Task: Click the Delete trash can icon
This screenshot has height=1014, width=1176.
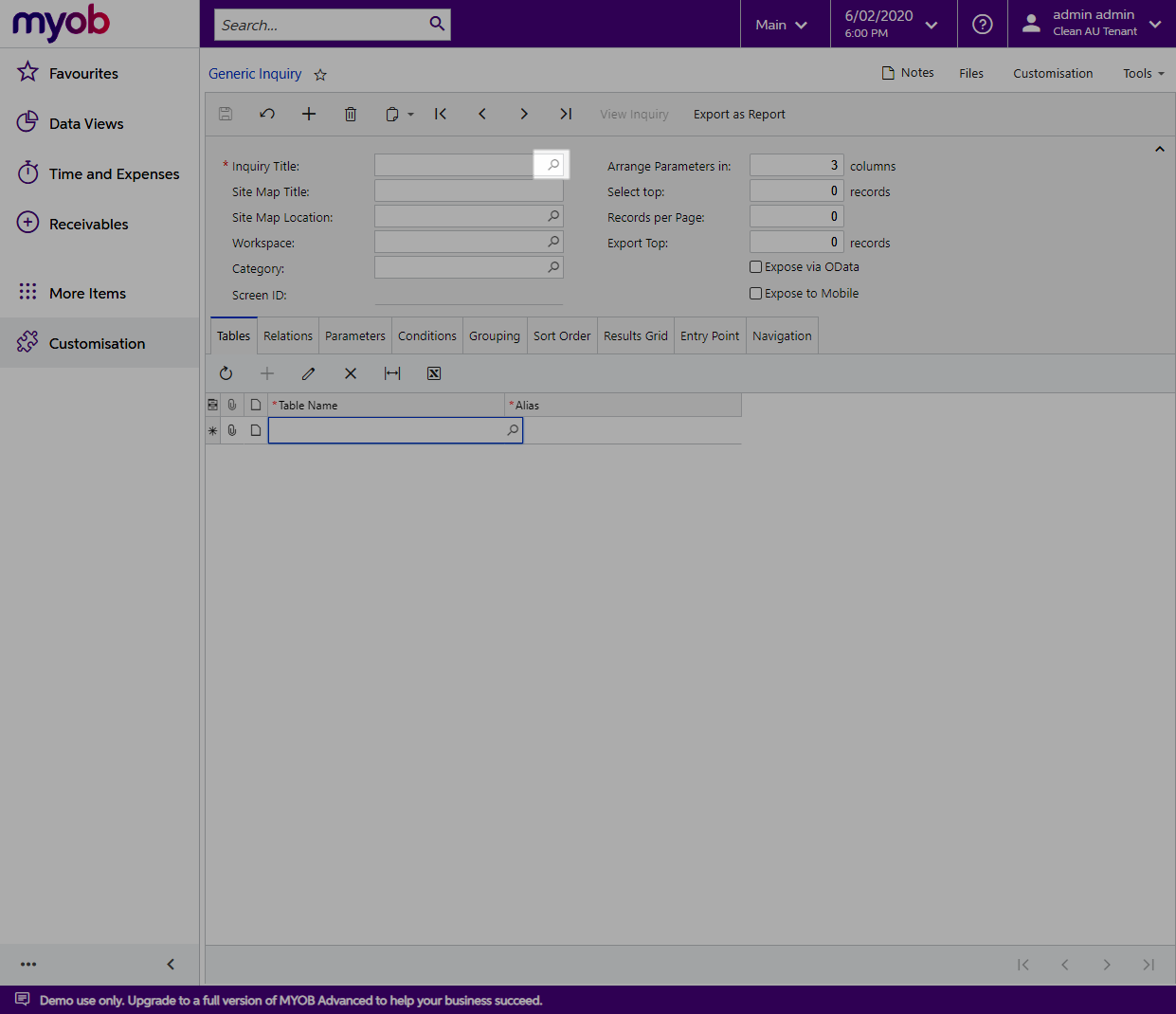Action: point(351,114)
